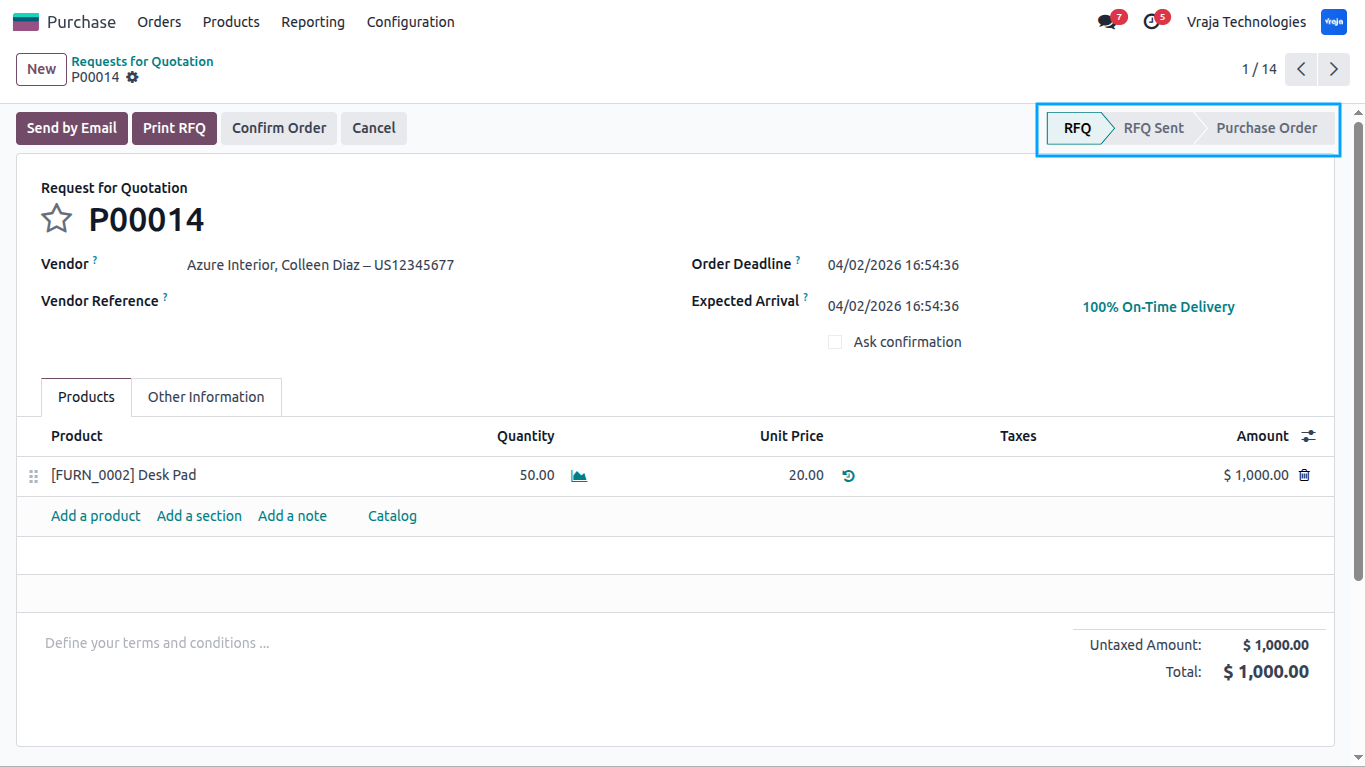Image resolution: width=1365 pixels, height=767 pixels.
Task: Click the price history icon next to 20.00
Action: point(848,476)
